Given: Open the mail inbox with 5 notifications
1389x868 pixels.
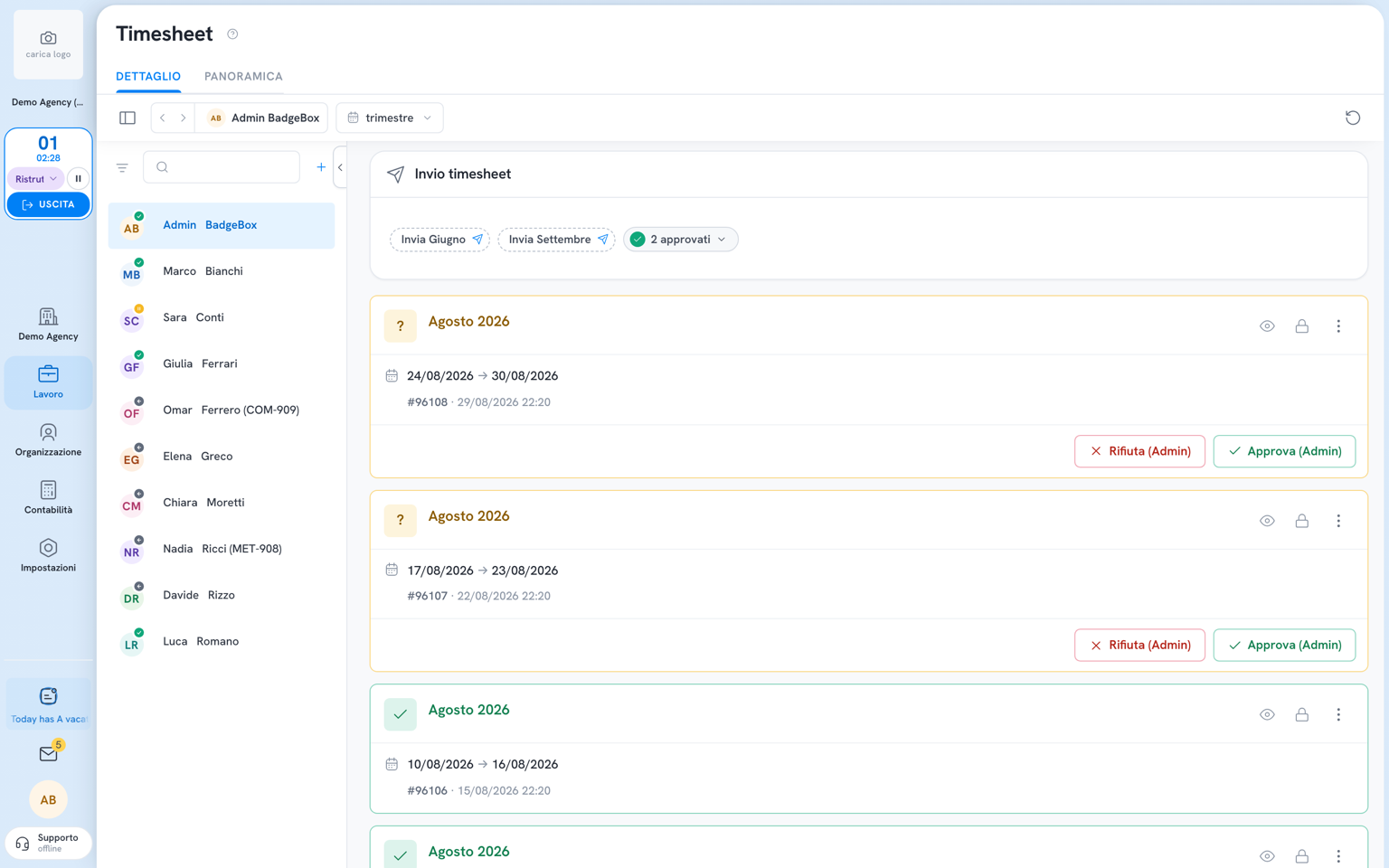Looking at the screenshot, I should (x=49, y=753).
